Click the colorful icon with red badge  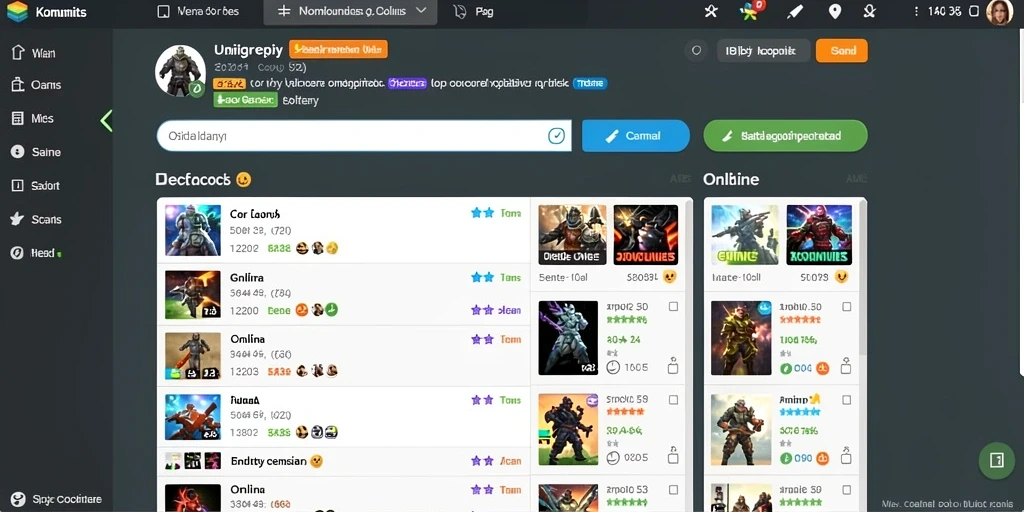750,10
